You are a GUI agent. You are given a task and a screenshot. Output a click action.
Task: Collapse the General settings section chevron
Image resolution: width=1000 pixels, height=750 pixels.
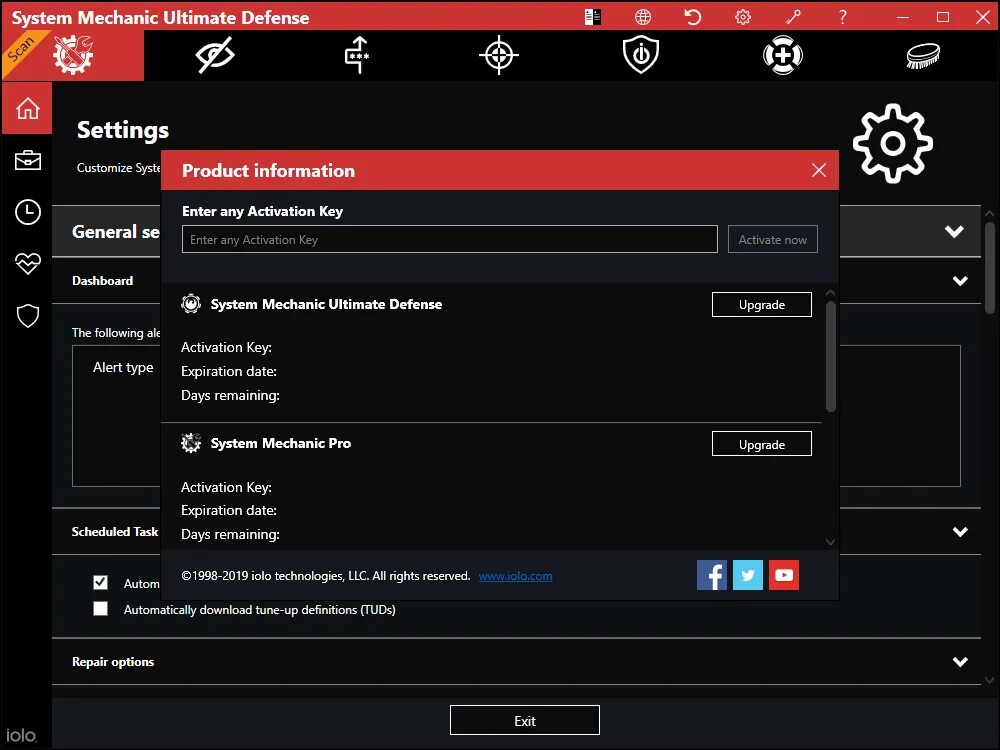954,232
